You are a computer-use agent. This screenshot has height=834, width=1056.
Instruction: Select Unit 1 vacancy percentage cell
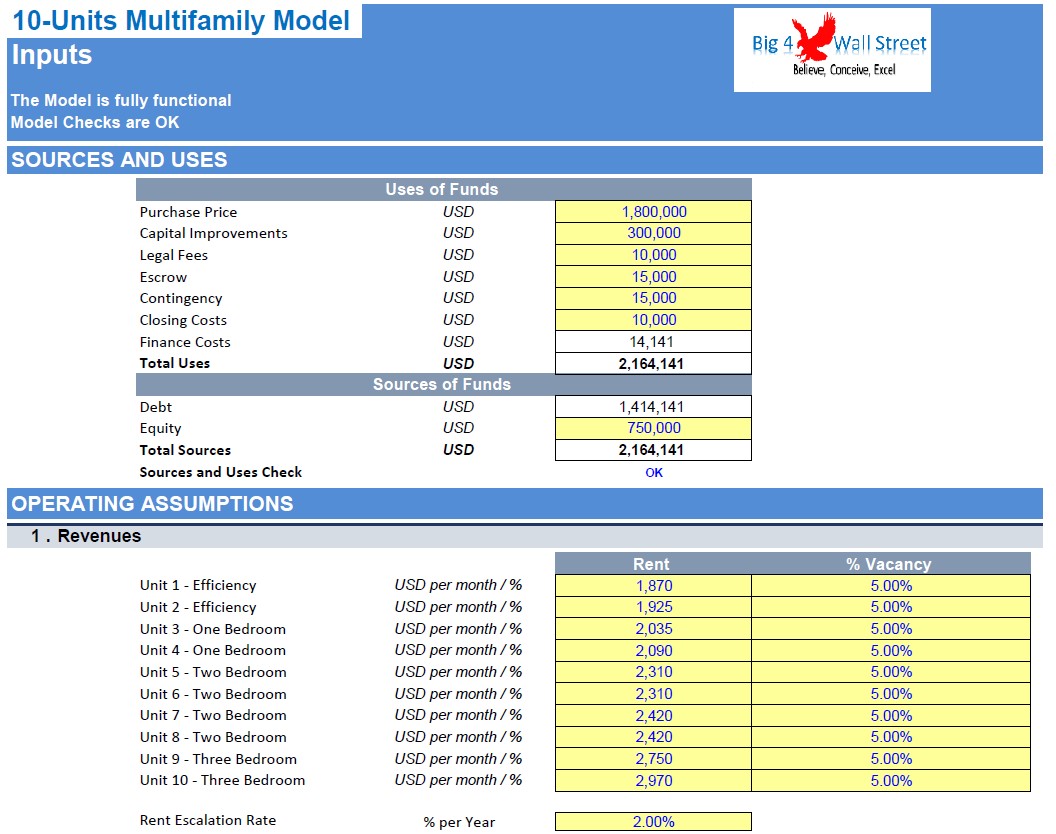891,585
